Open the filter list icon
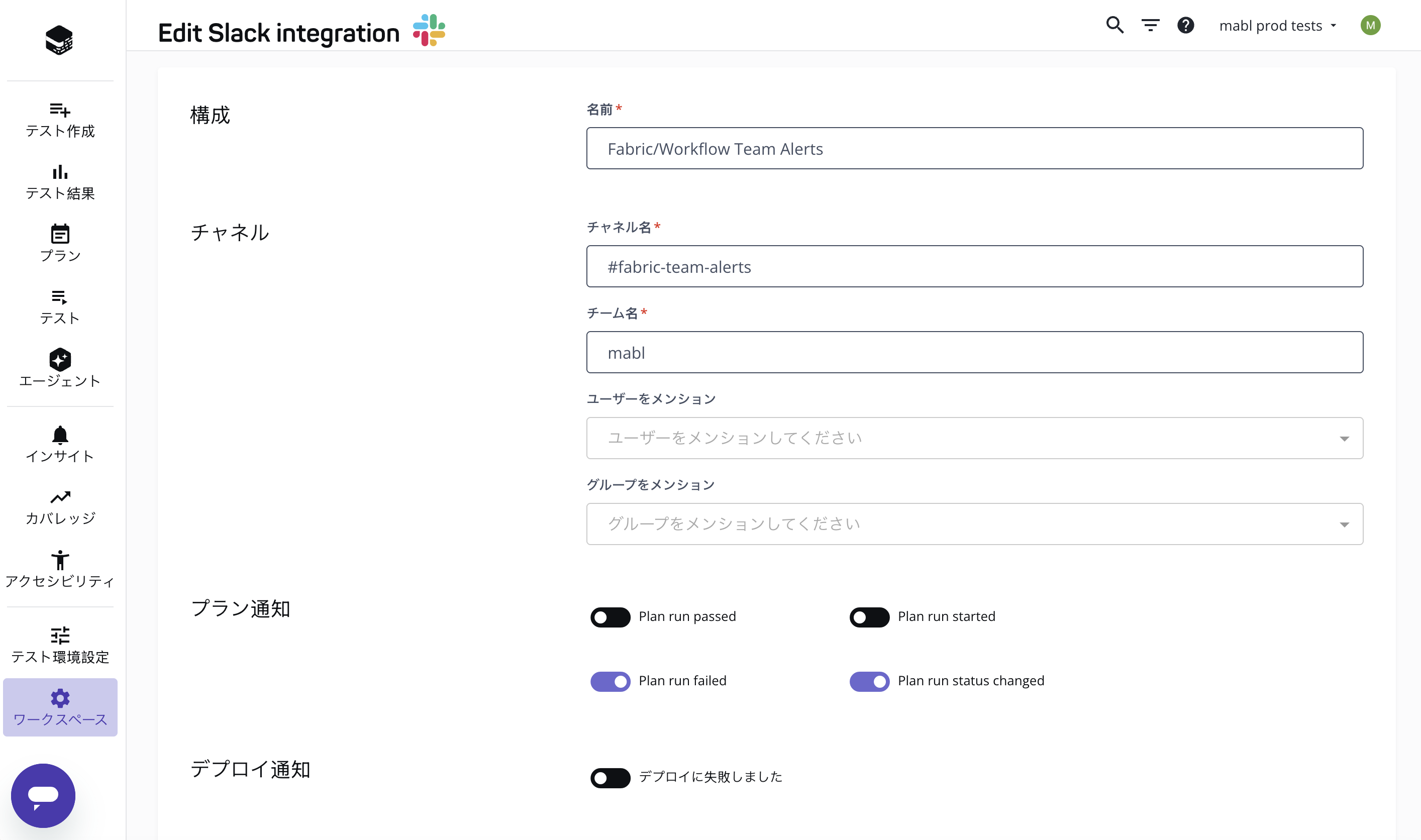 tap(1150, 25)
